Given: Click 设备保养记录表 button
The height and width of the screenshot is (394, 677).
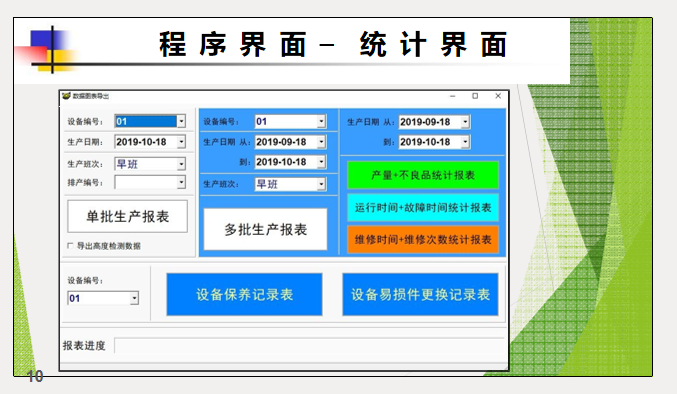Looking at the screenshot, I should click(244, 294).
